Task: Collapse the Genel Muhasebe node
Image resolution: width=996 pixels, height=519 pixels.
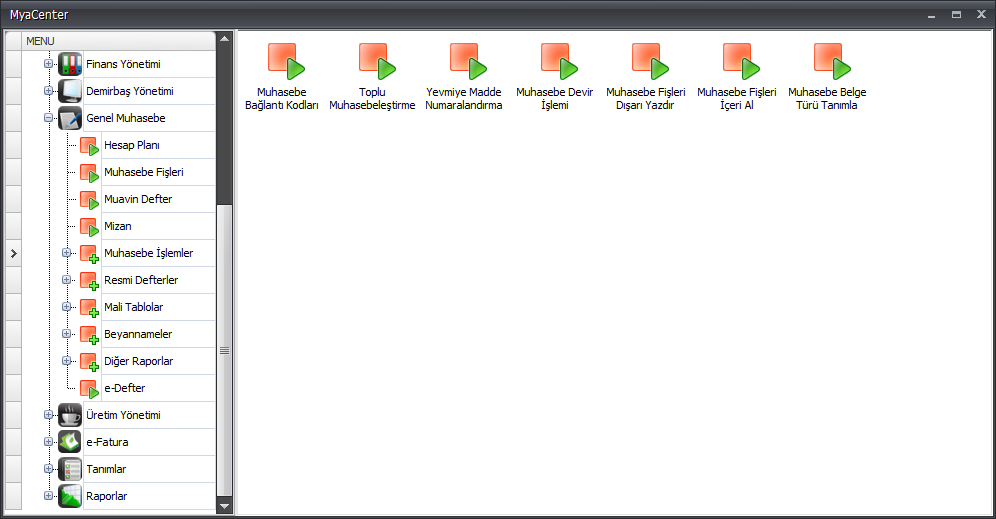Action: (48, 118)
